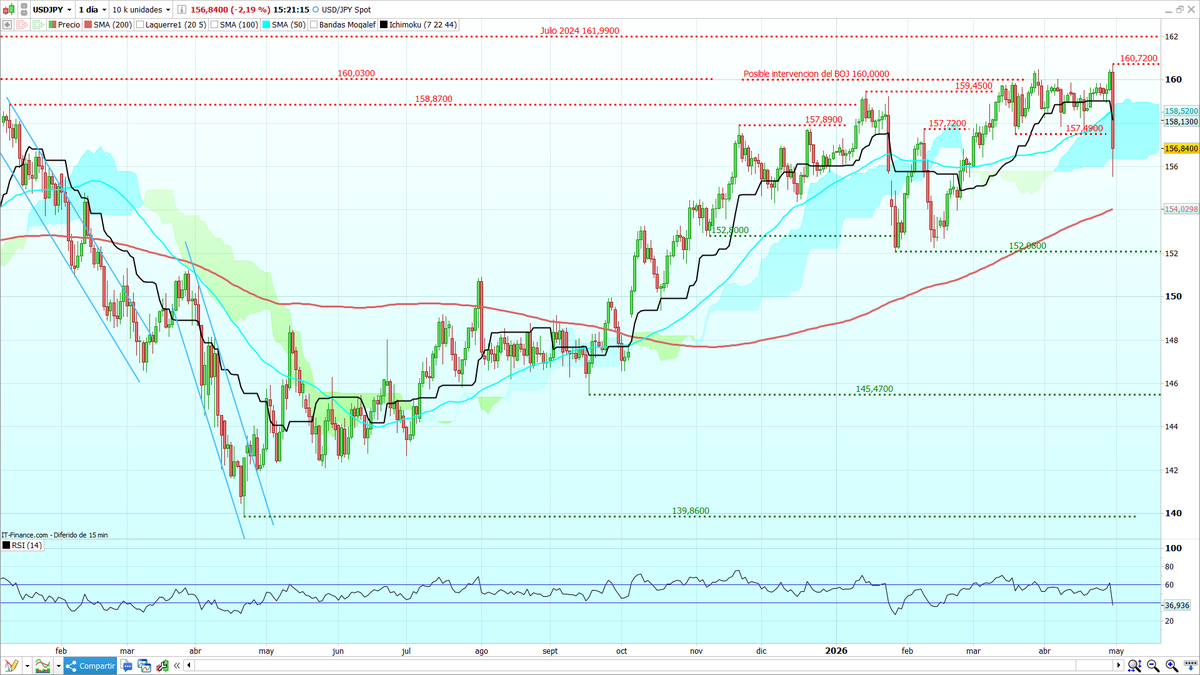Open the chat comments icon
The image size is (1200, 675).
pos(127,666)
